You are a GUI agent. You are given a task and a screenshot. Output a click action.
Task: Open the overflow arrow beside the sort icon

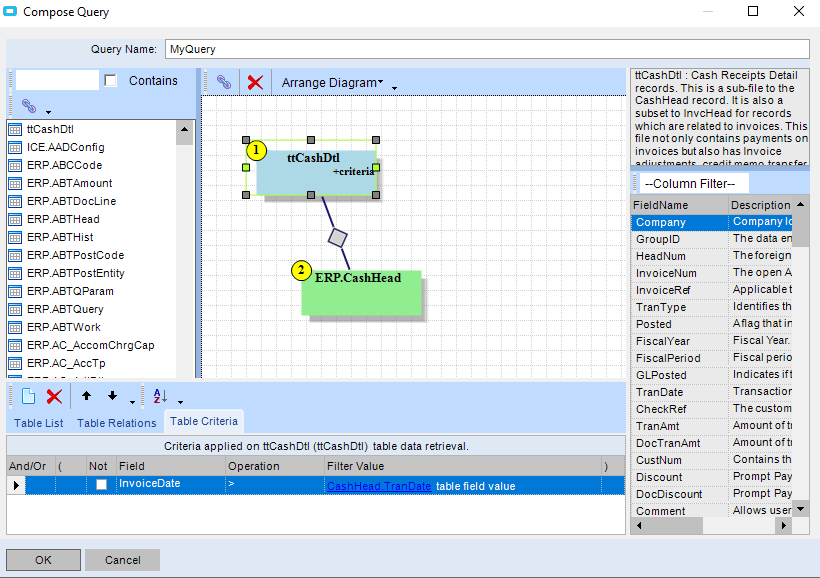(180, 402)
